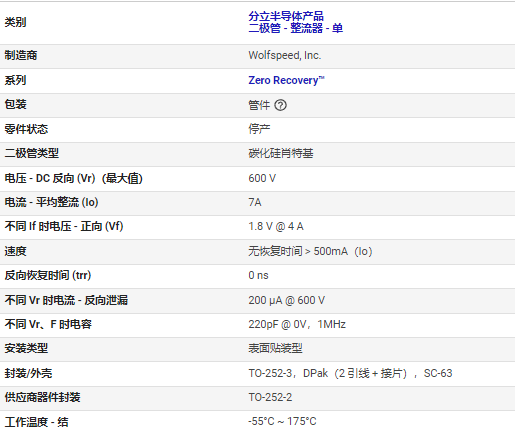
Task: Click the 1.8 V @ 4 A forward voltage
Action: click(276, 227)
